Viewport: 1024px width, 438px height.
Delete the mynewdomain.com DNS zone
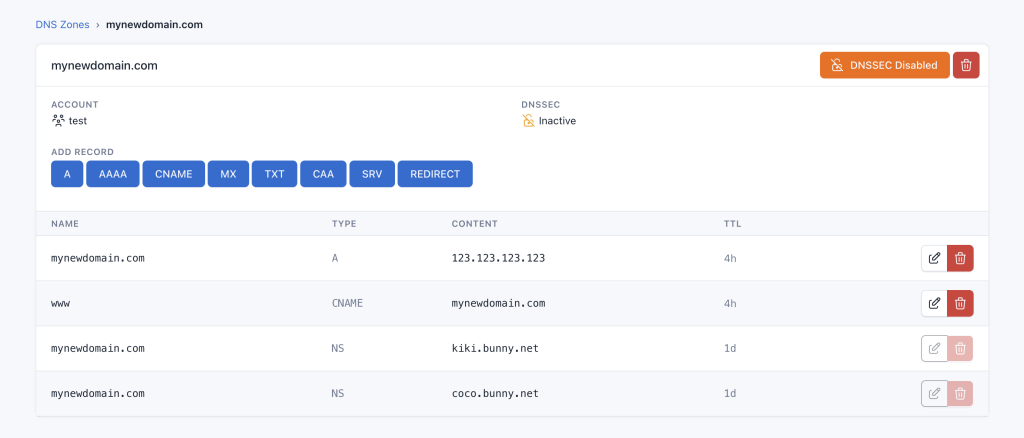[966, 65]
